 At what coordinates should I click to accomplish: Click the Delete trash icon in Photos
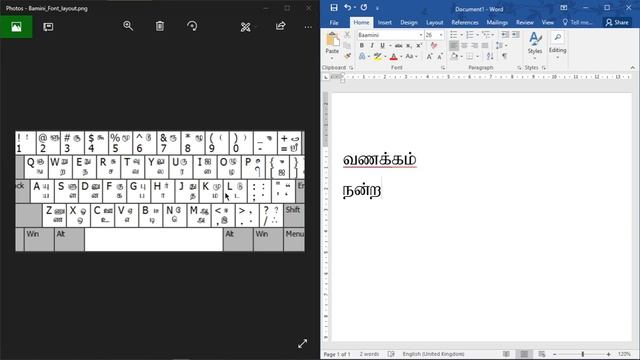click(160, 26)
